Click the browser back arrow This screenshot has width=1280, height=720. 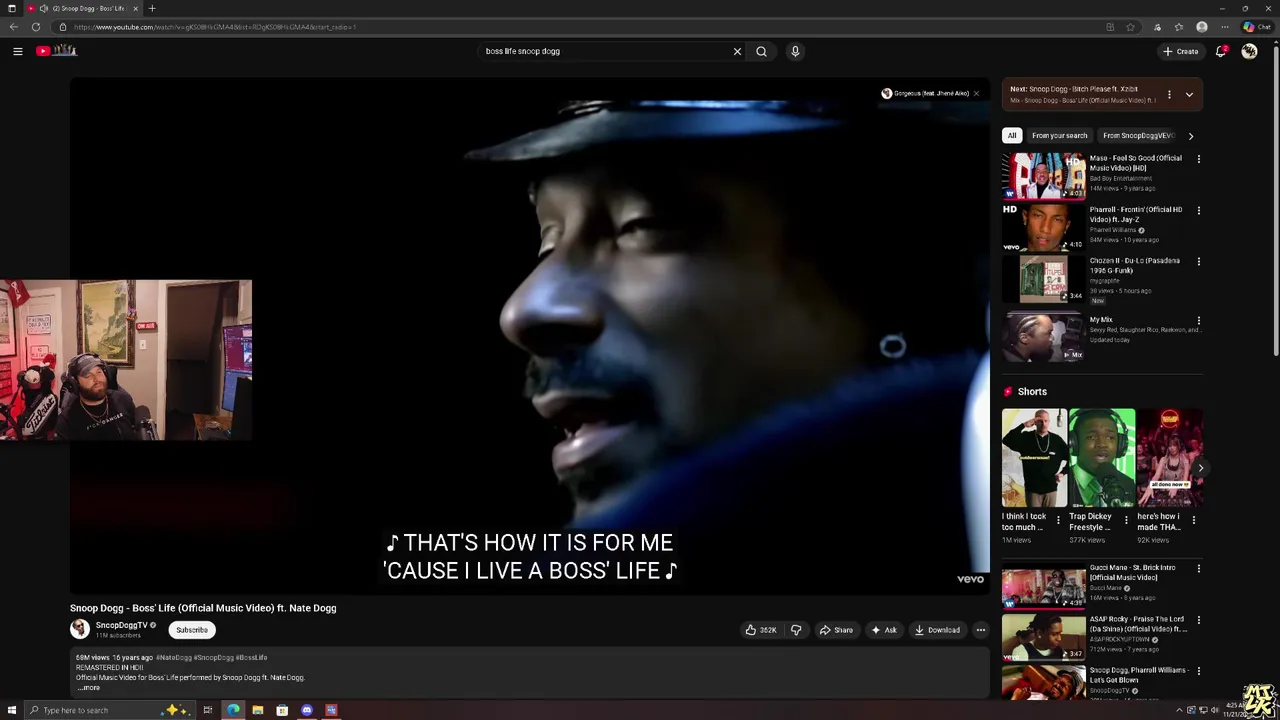point(13,27)
